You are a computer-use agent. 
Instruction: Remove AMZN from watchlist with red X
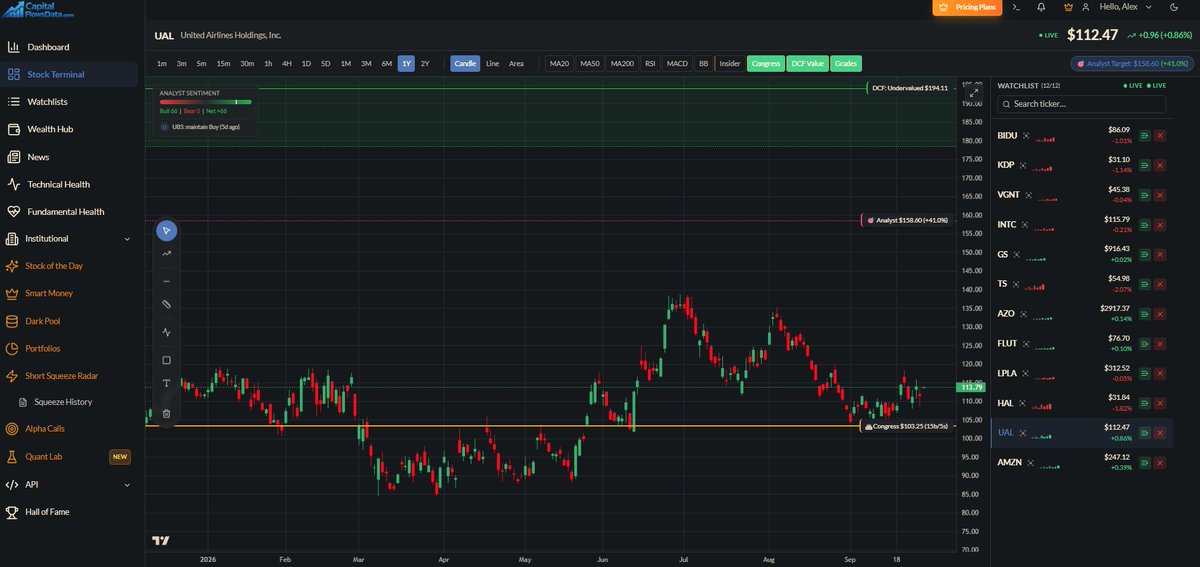point(1160,462)
